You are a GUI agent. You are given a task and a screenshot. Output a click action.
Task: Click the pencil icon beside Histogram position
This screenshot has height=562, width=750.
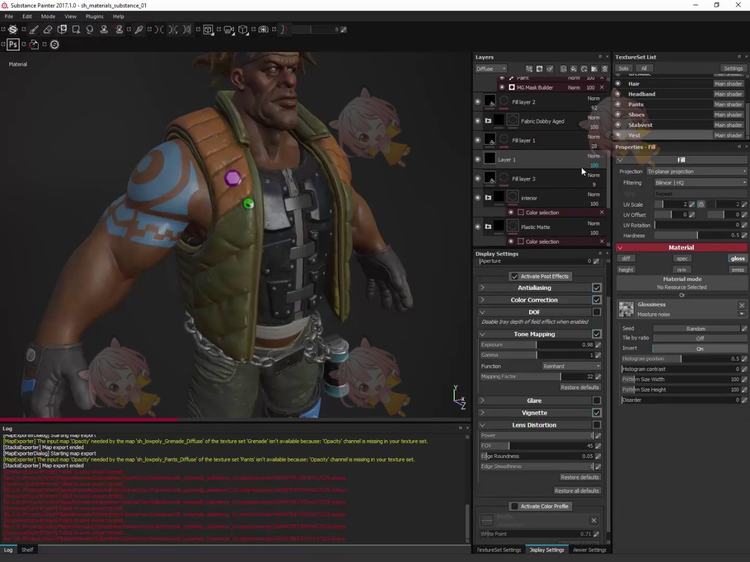[x=744, y=359]
